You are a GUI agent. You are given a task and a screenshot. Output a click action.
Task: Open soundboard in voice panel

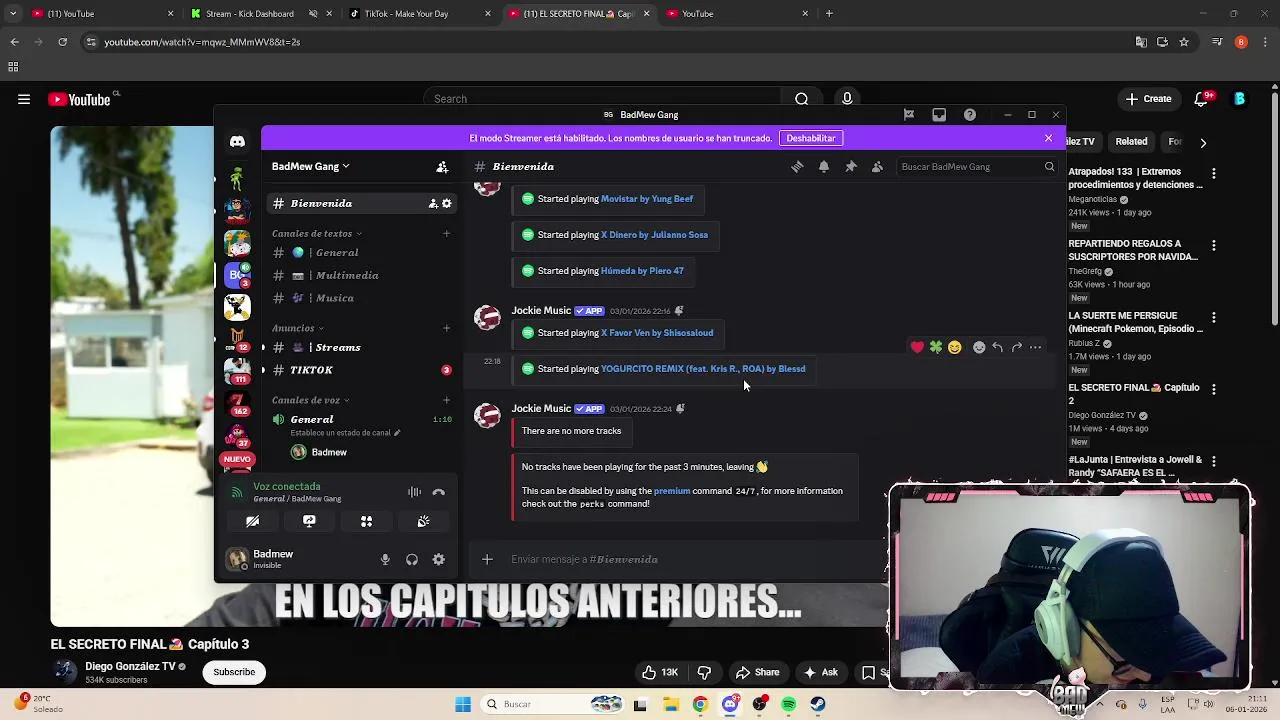(423, 521)
